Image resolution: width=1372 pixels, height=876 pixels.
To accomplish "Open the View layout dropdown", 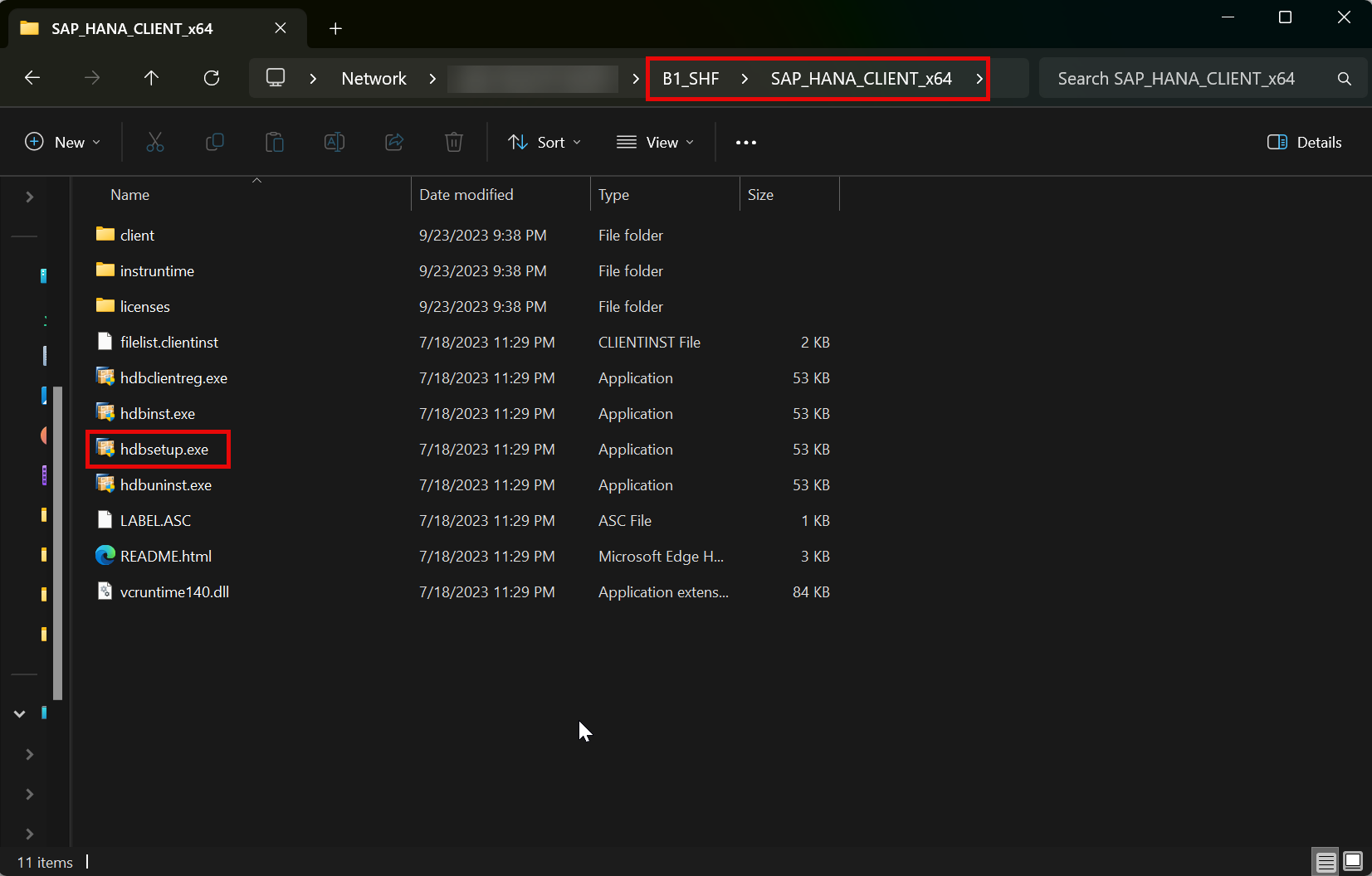I will point(656,143).
